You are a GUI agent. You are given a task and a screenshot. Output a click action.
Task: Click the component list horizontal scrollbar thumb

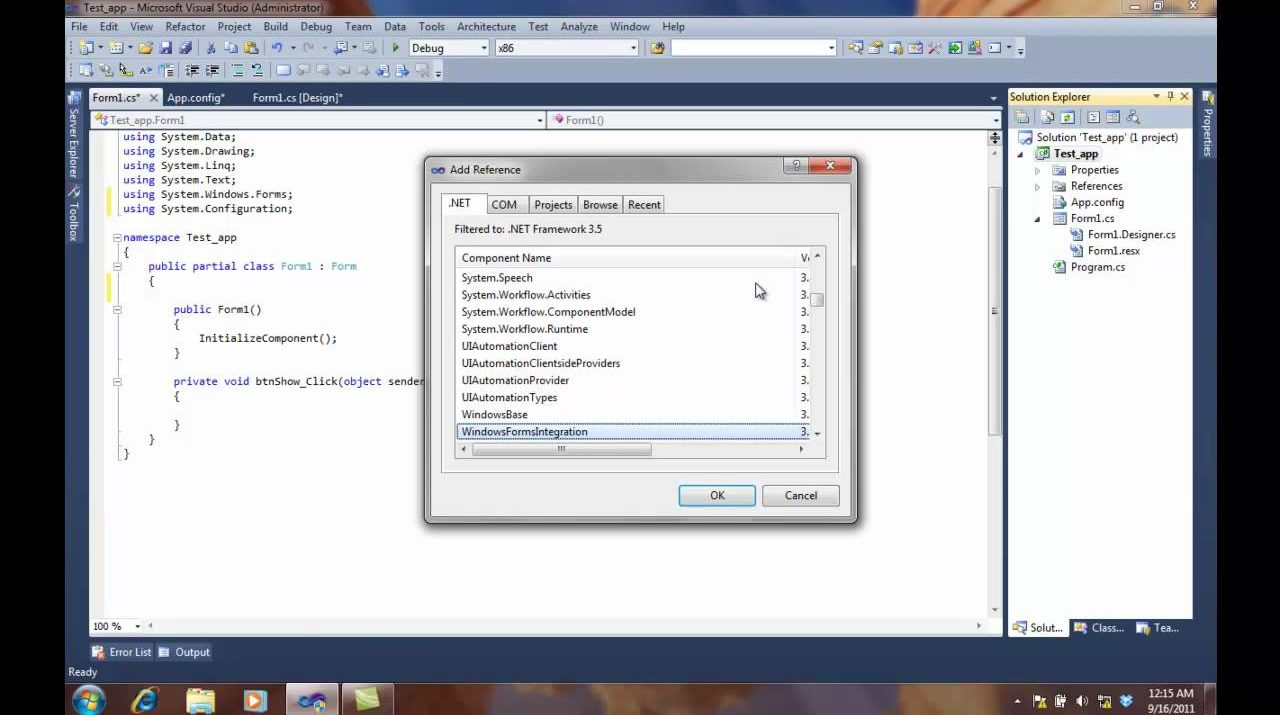[x=561, y=450]
